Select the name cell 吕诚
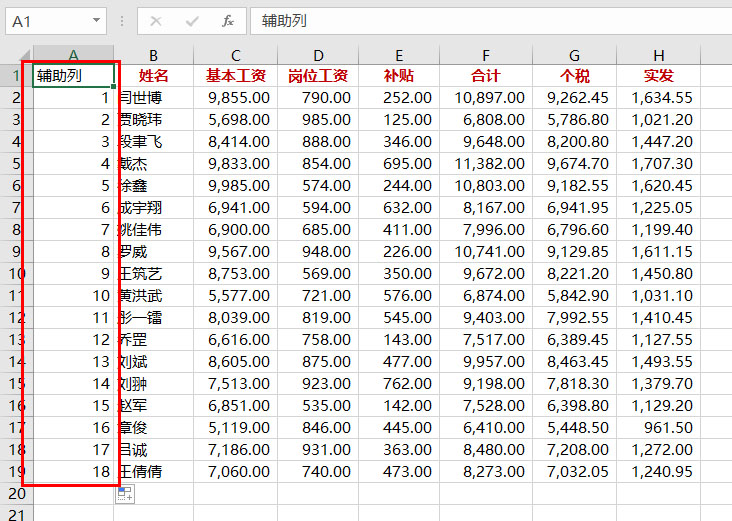This screenshot has height=521, width=732. coord(154,450)
